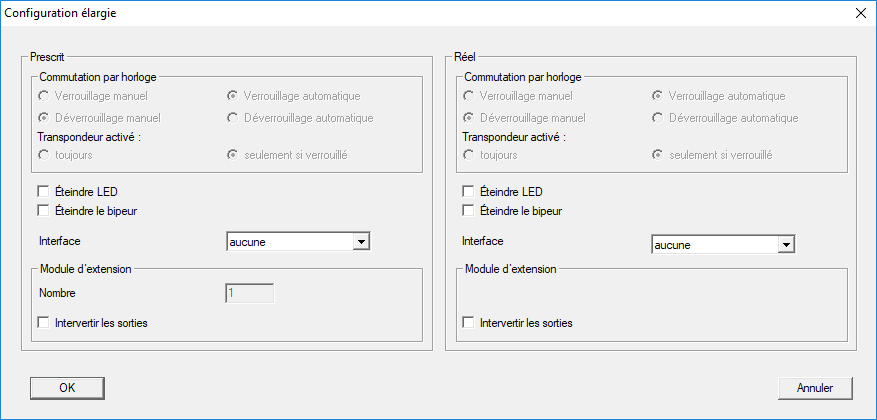Click the Nombre field in Module d'extension

(x=249, y=294)
